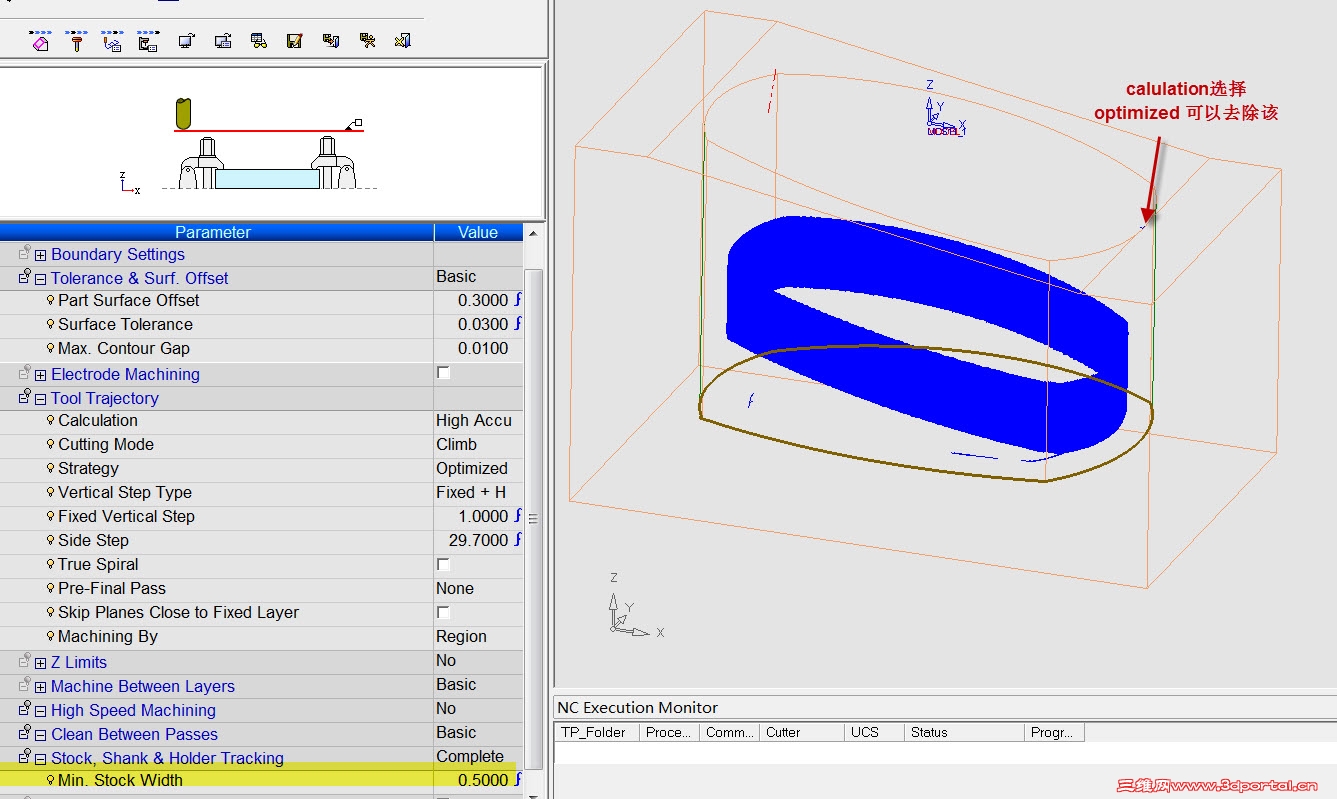Image resolution: width=1337 pixels, height=799 pixels.
Task: Expand the Electrode Machining group
Action: point(40,376)
